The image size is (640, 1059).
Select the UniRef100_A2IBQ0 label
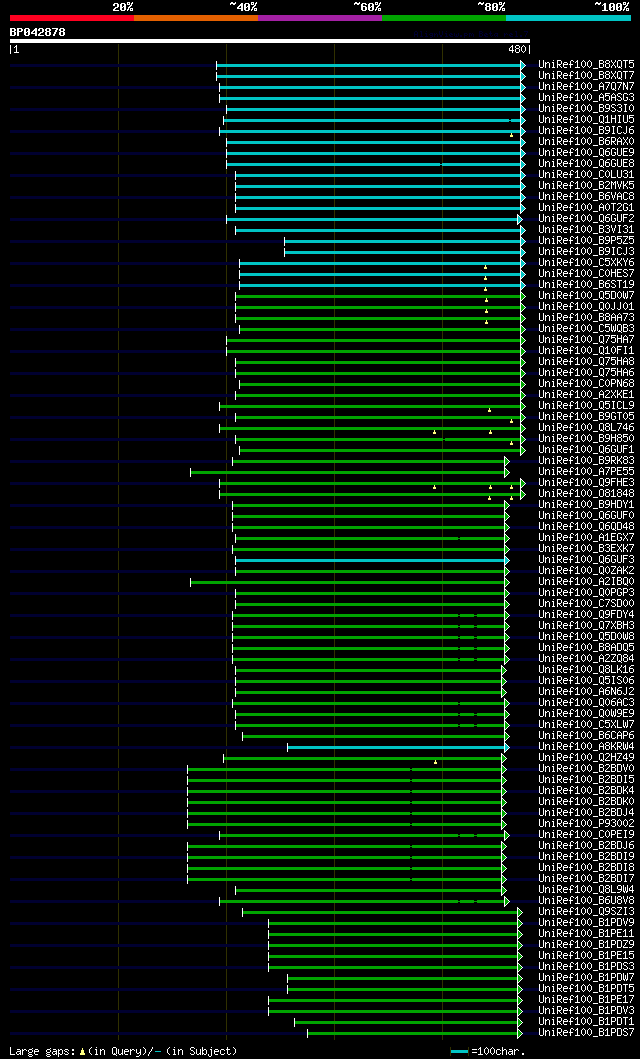pos(586,582)
